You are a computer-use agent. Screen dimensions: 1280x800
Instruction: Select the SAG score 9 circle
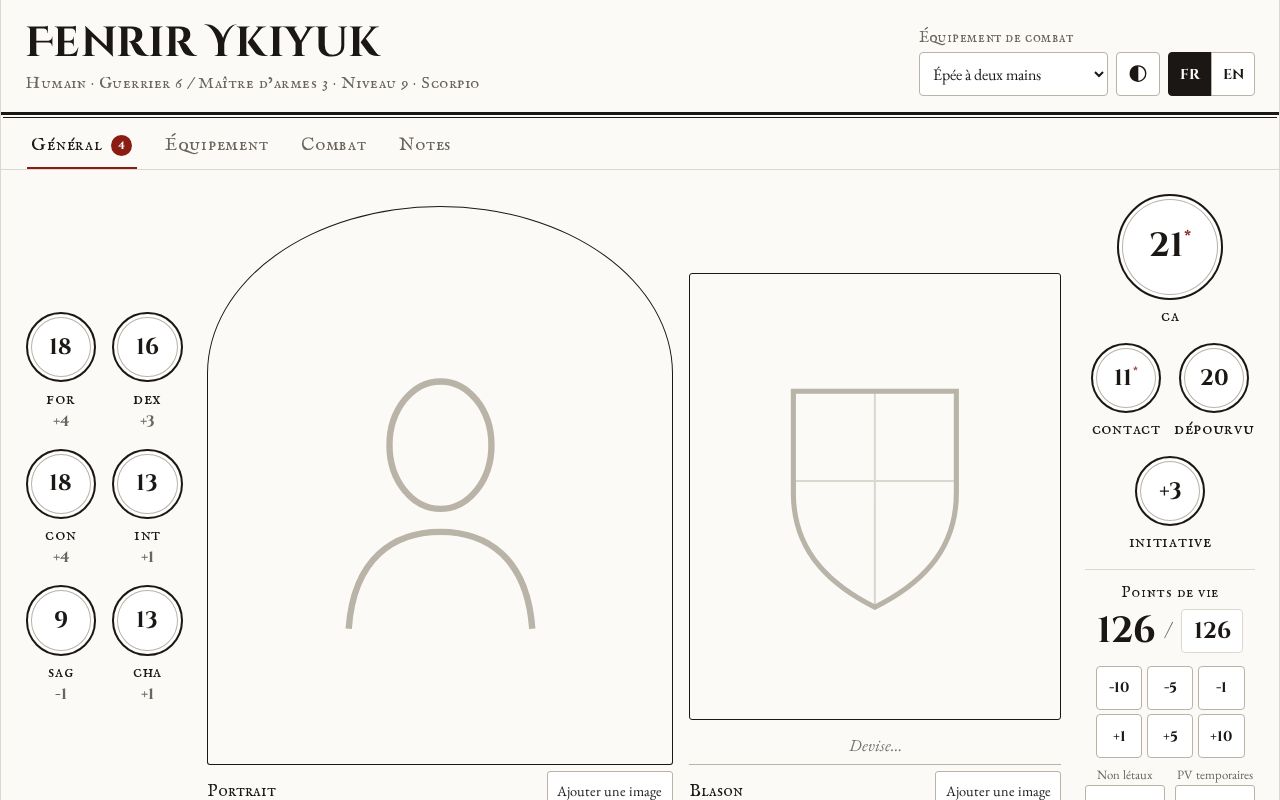pyautogui.click(x=61, y=620)
